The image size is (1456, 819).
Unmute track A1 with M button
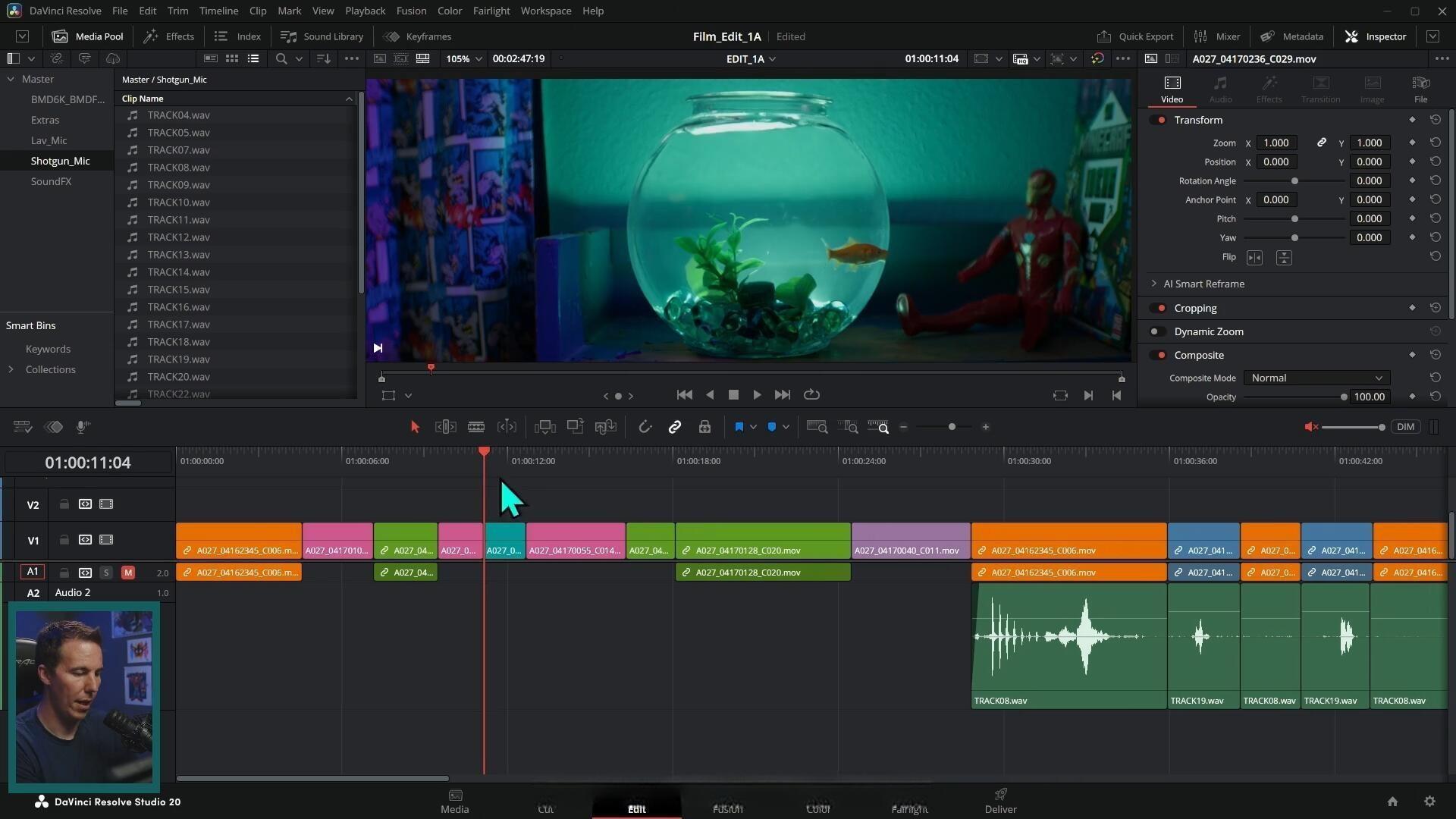pos(127,573)
